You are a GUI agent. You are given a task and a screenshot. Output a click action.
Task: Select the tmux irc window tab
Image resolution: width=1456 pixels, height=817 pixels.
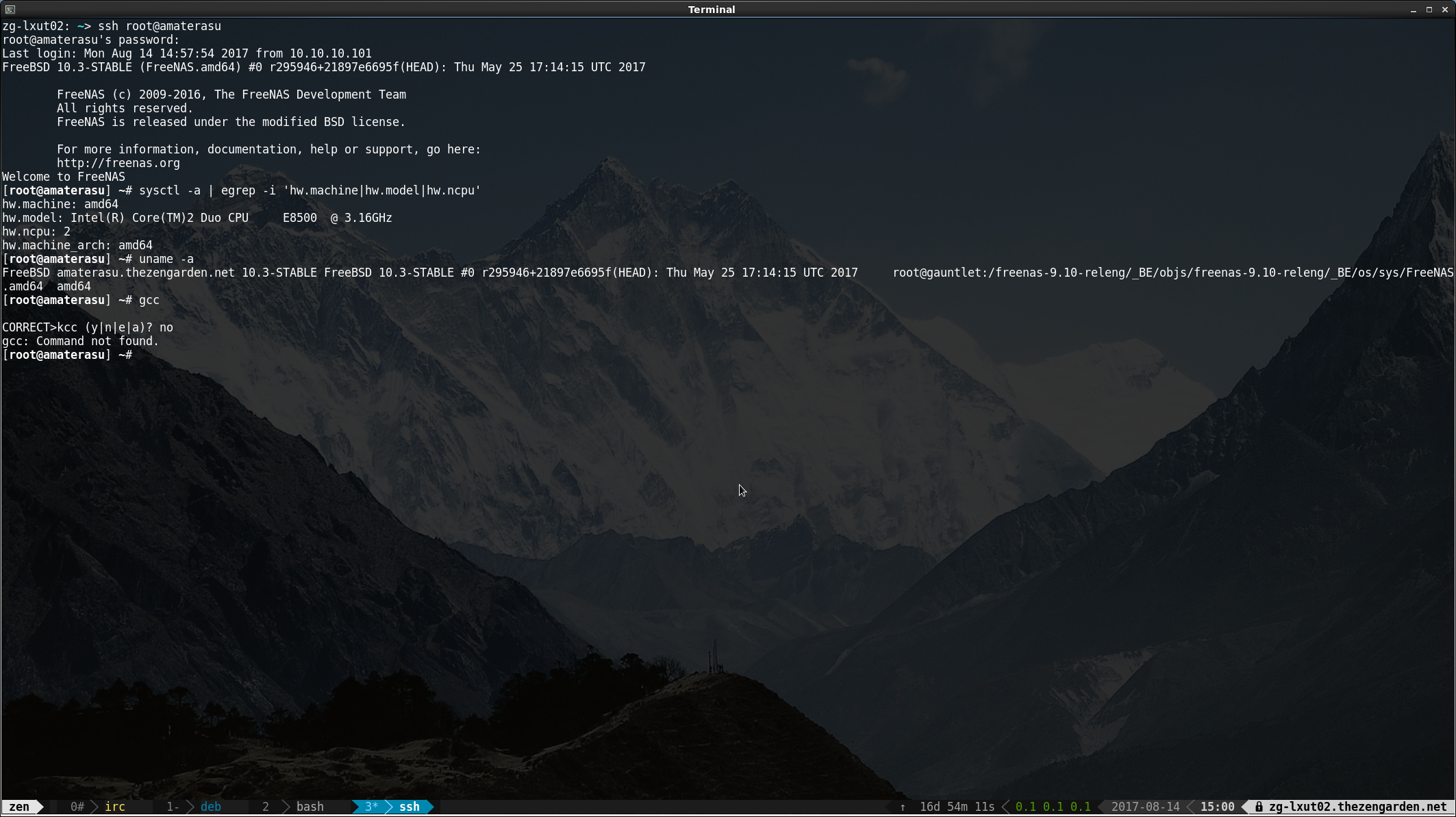115,807
